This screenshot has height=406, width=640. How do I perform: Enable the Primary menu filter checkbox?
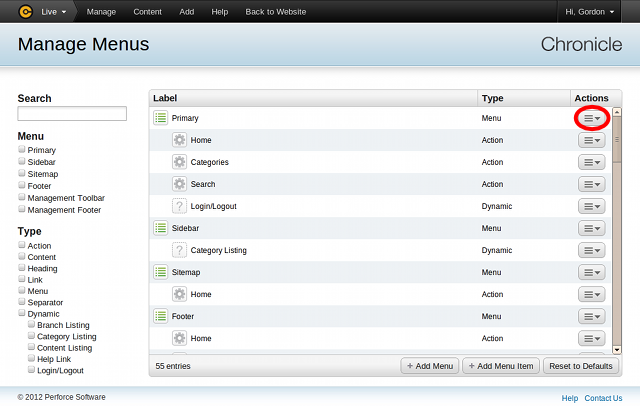click(x=22, y=150)
